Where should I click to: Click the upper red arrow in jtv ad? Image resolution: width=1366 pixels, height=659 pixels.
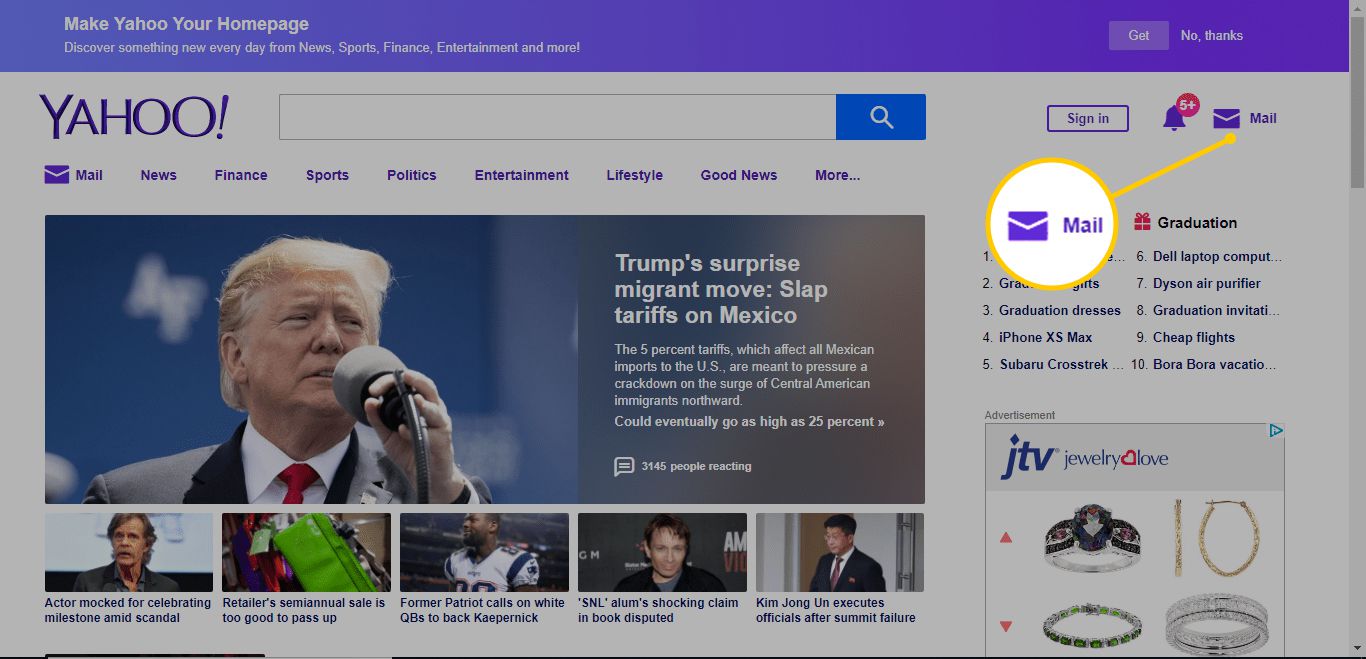pyautogui.click(x=1006, y=537)
